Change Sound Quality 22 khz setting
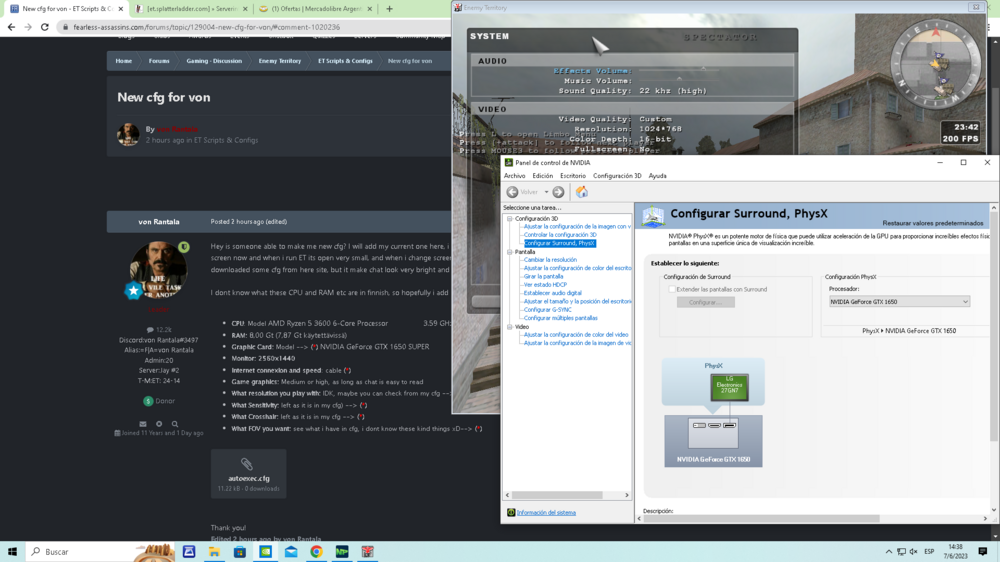The width and height of the screenshot is (1000, 562). click(x=673, y=91)
